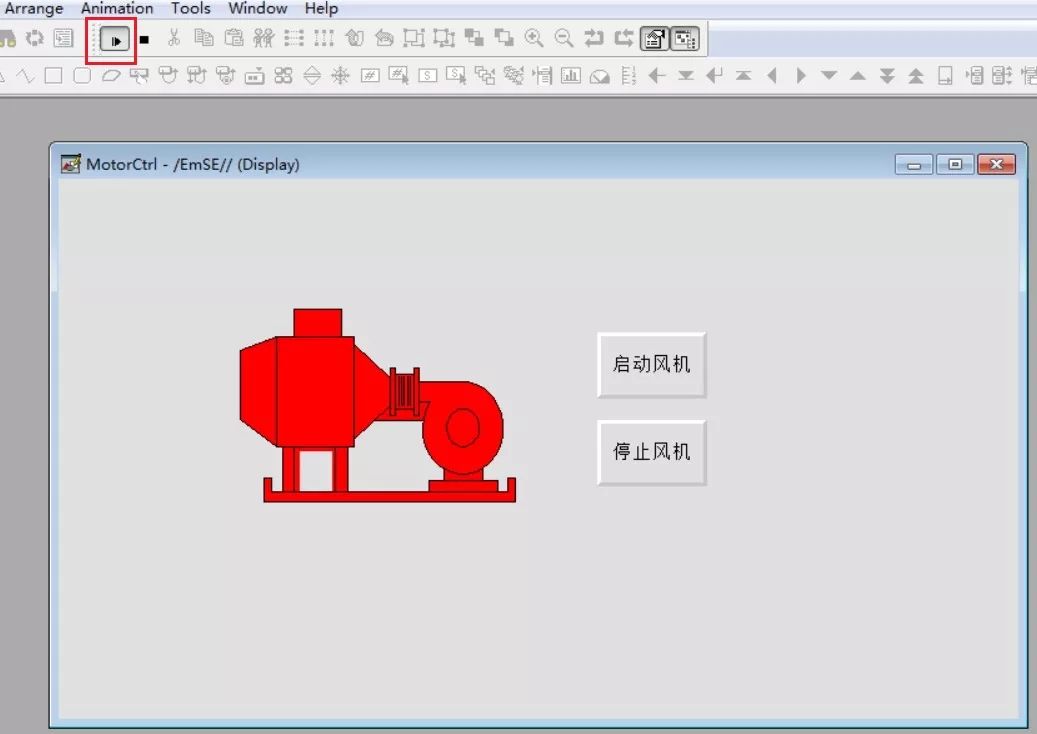Select the Rectangle drawing tool
Screen dimensions: 1037x734
pos(54,75)
